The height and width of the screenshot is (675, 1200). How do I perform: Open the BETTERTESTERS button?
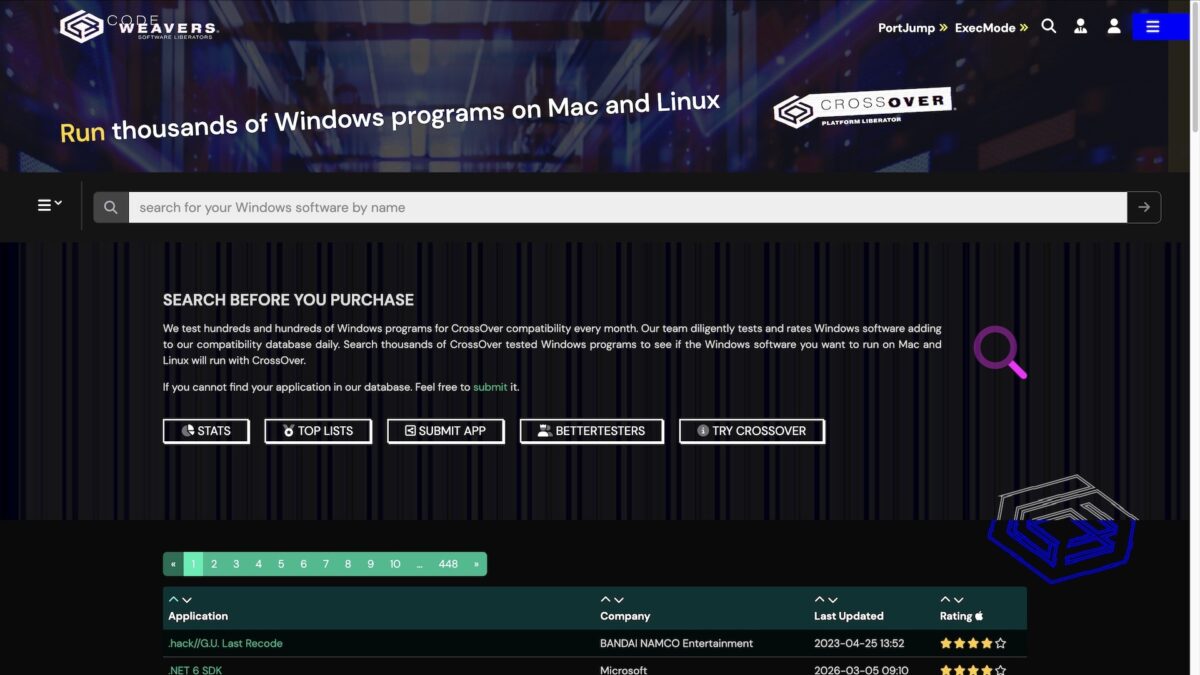pyautogui.click(x=591, y=431)
